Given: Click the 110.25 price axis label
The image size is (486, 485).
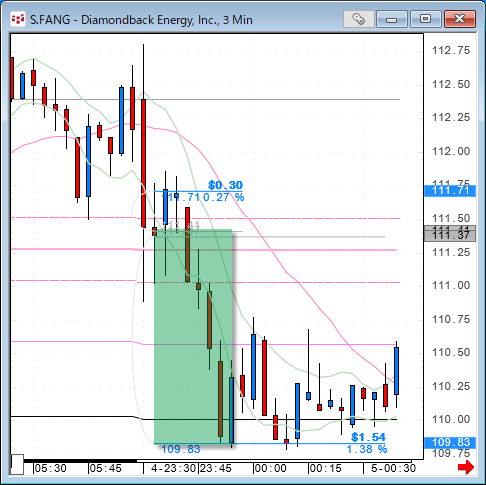Looking at the screenshot, I should point(451,386).
